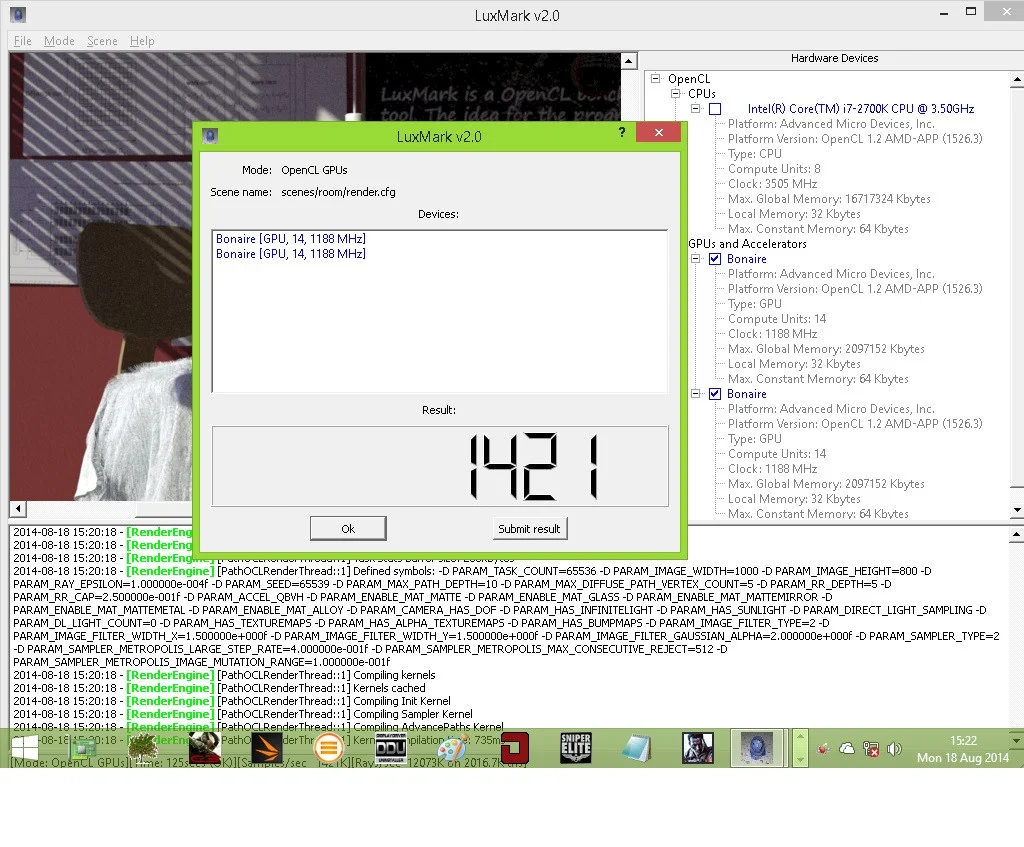Open the Sniper Elite taskbar icon

point(575,748)
